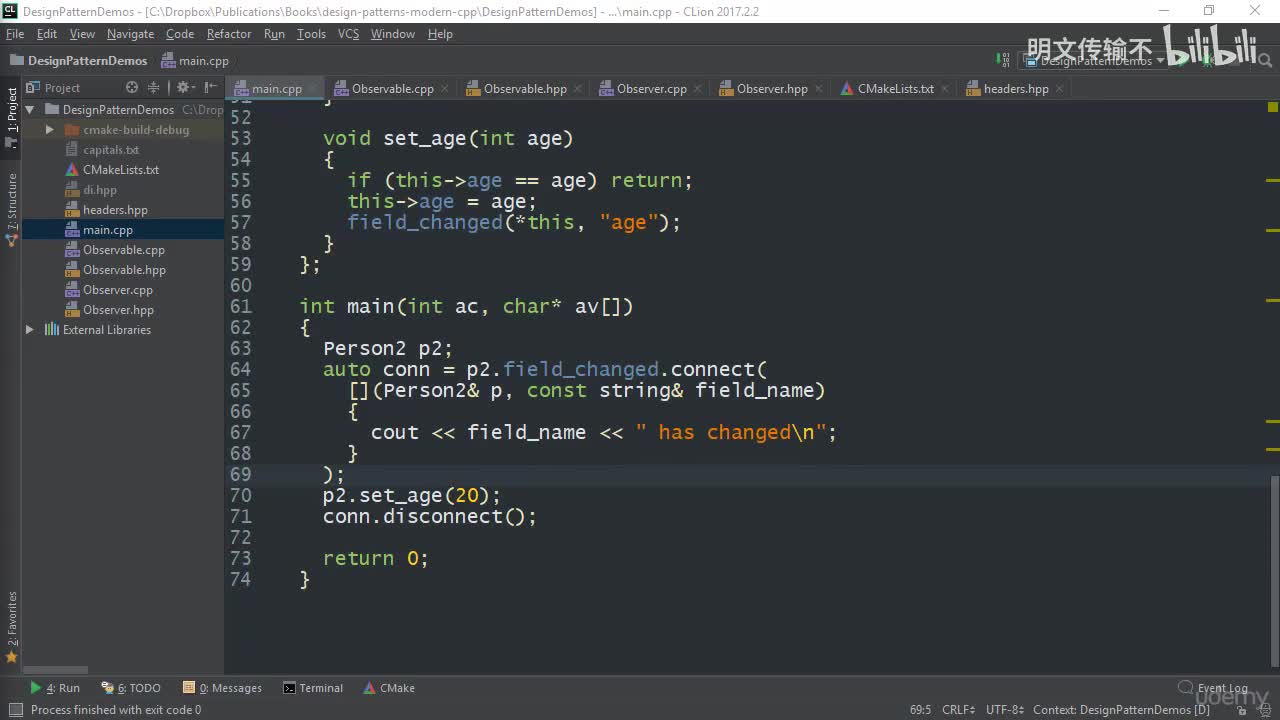Open the Navigate menu
Viewport: 1280px width, 720px height.
131,34
